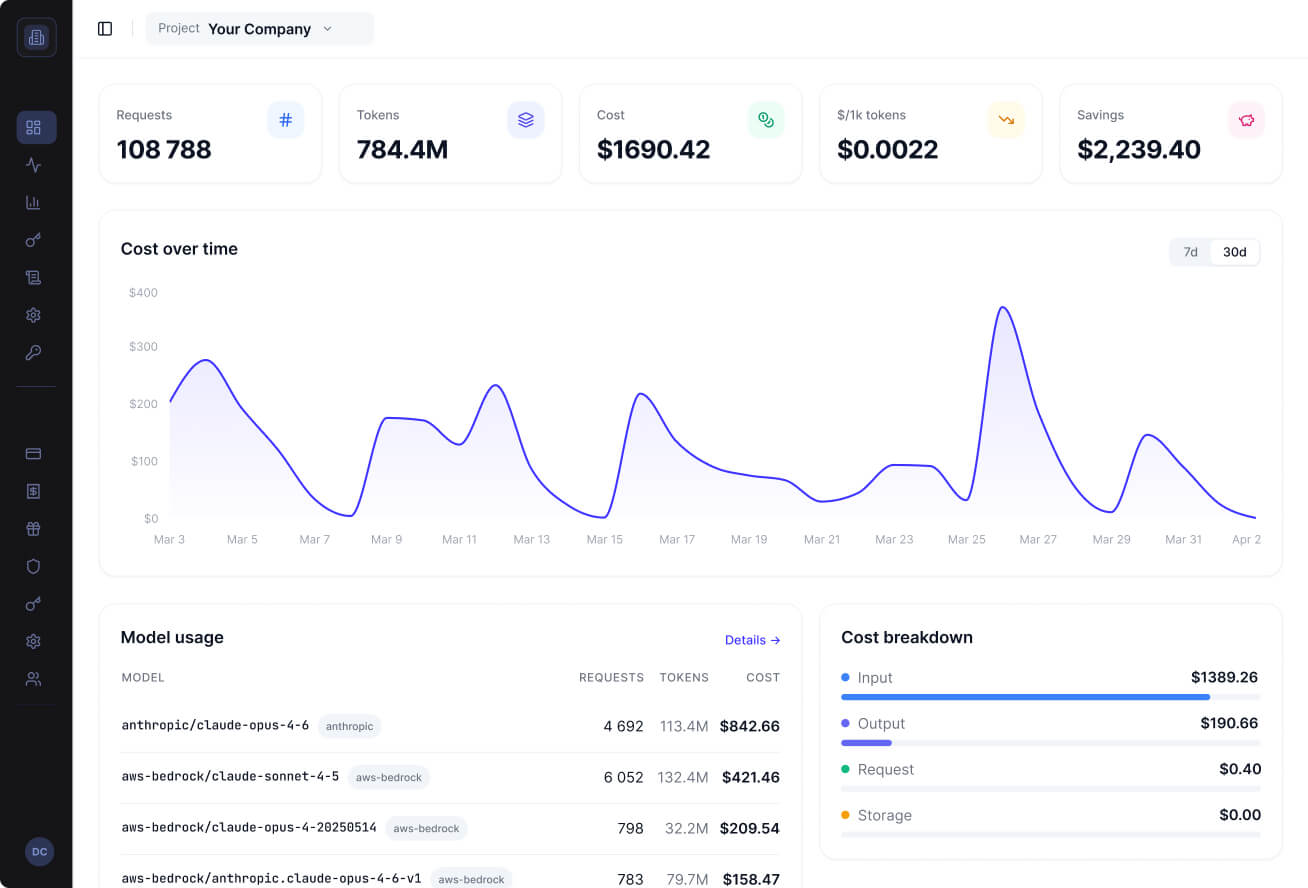Open the shield security sidebar icon

(x=33, y=566)
